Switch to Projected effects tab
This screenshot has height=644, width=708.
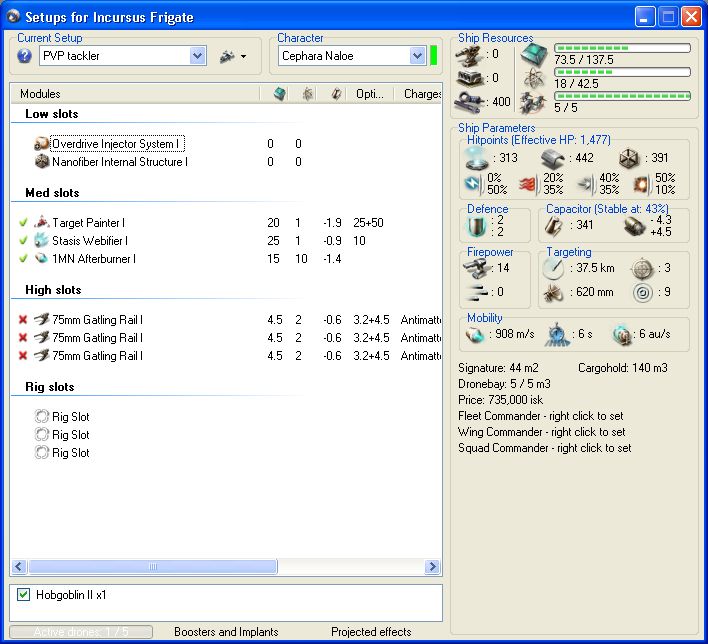[371, 632]
